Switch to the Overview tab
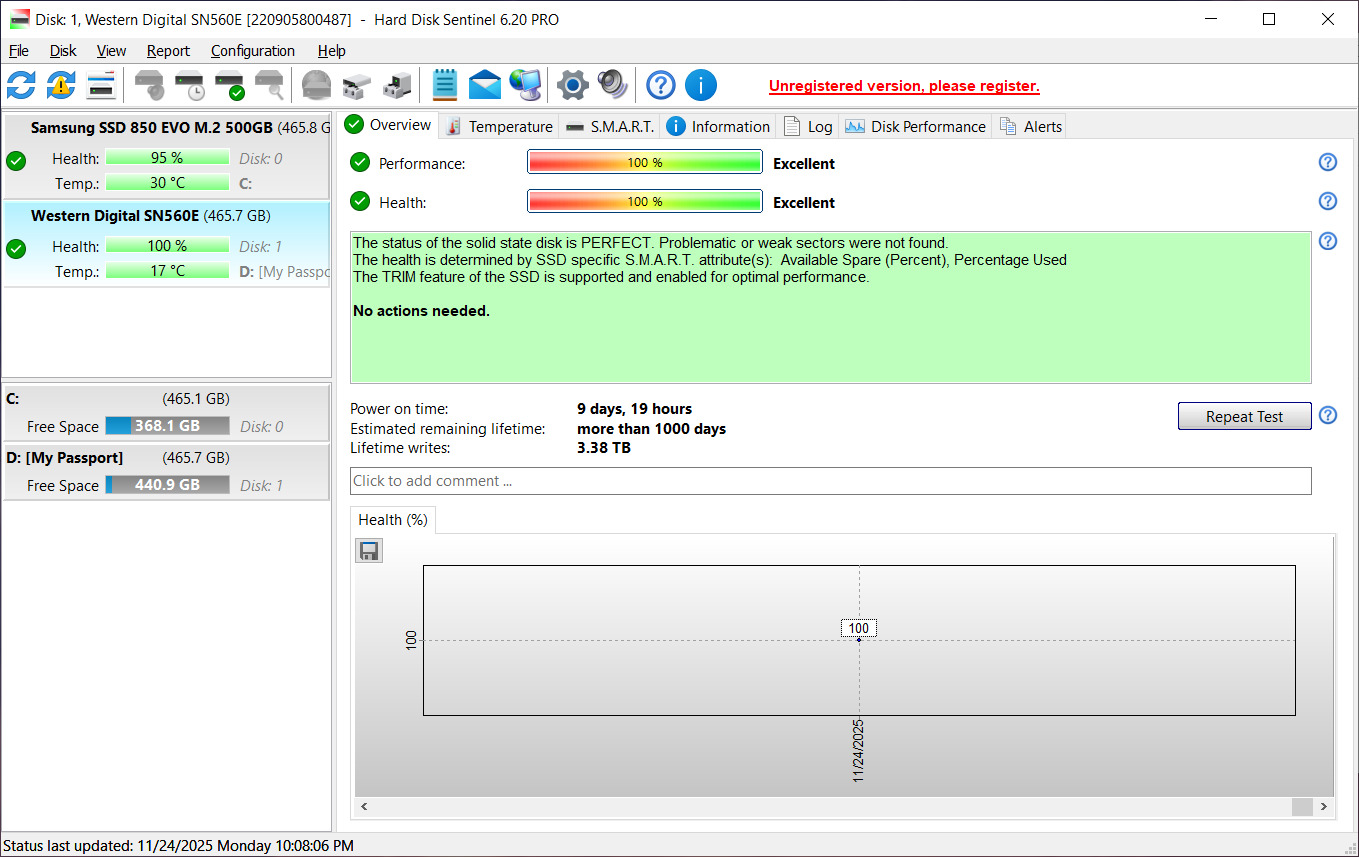The width and height of the screenshot is (1359, 858). 388,125
